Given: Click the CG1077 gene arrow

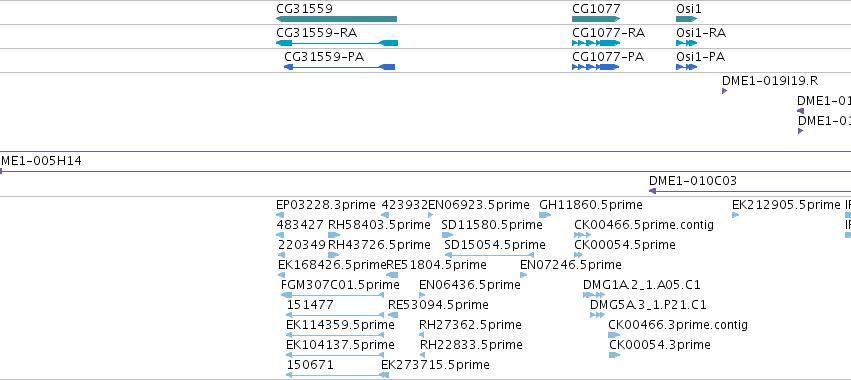Looking at the screenshot, I should pyautogui.click(x=596, y=19).
